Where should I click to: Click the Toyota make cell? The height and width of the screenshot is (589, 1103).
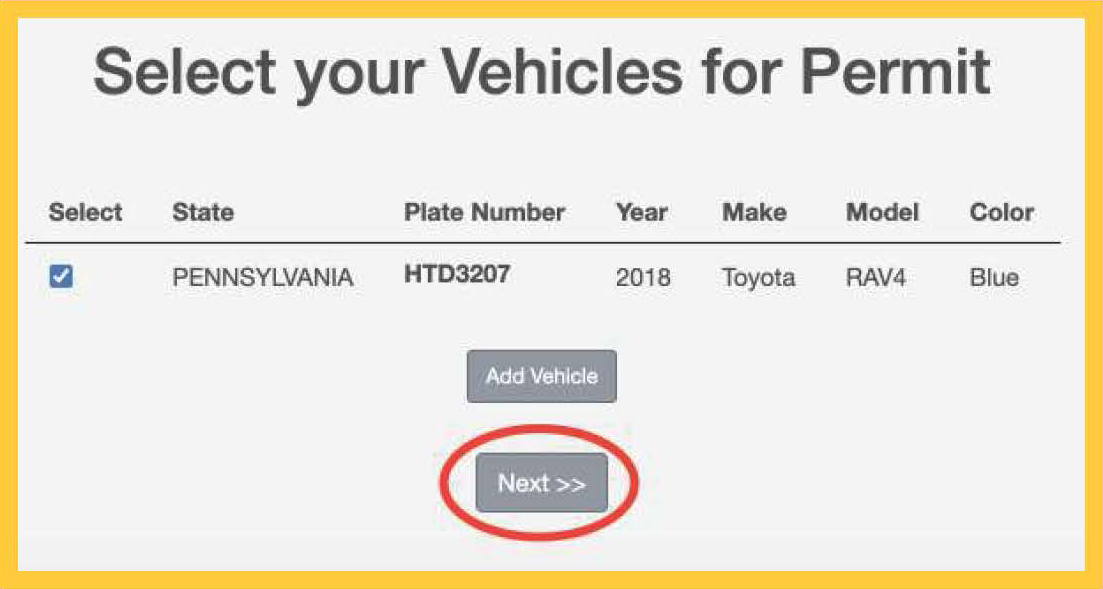click(x=758, y=278)
